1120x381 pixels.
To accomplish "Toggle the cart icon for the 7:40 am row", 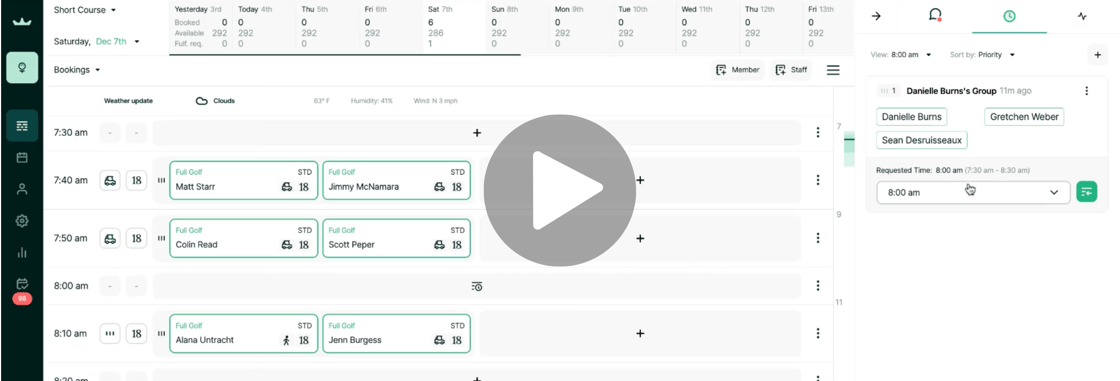I will click(x=110, y=180).
